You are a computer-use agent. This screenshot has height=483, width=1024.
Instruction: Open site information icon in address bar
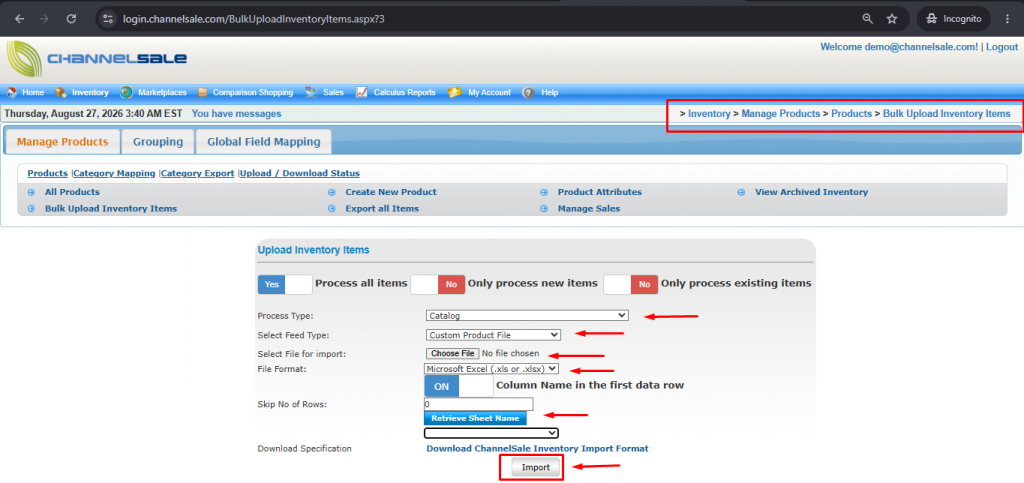(x=108, y=19)
